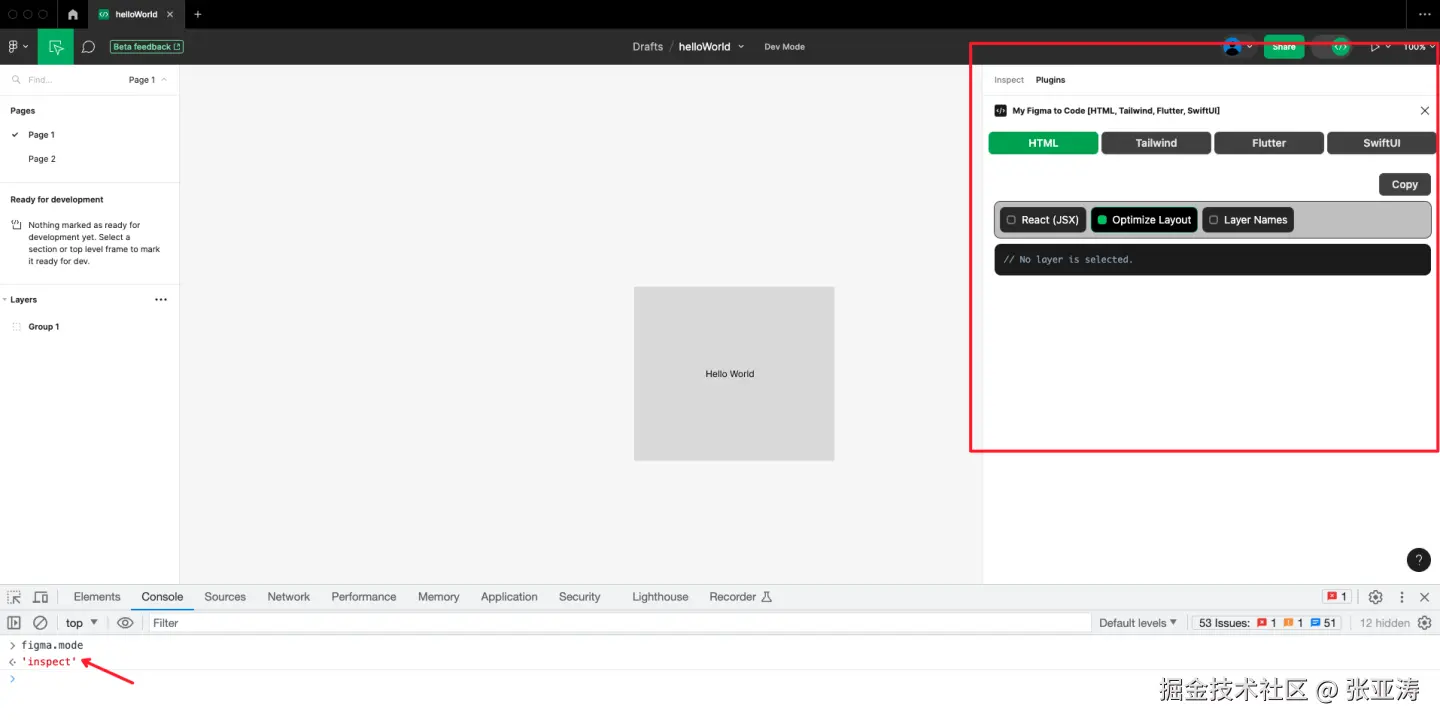Select the SwiftUI output button

click(x=1382, y=143)
